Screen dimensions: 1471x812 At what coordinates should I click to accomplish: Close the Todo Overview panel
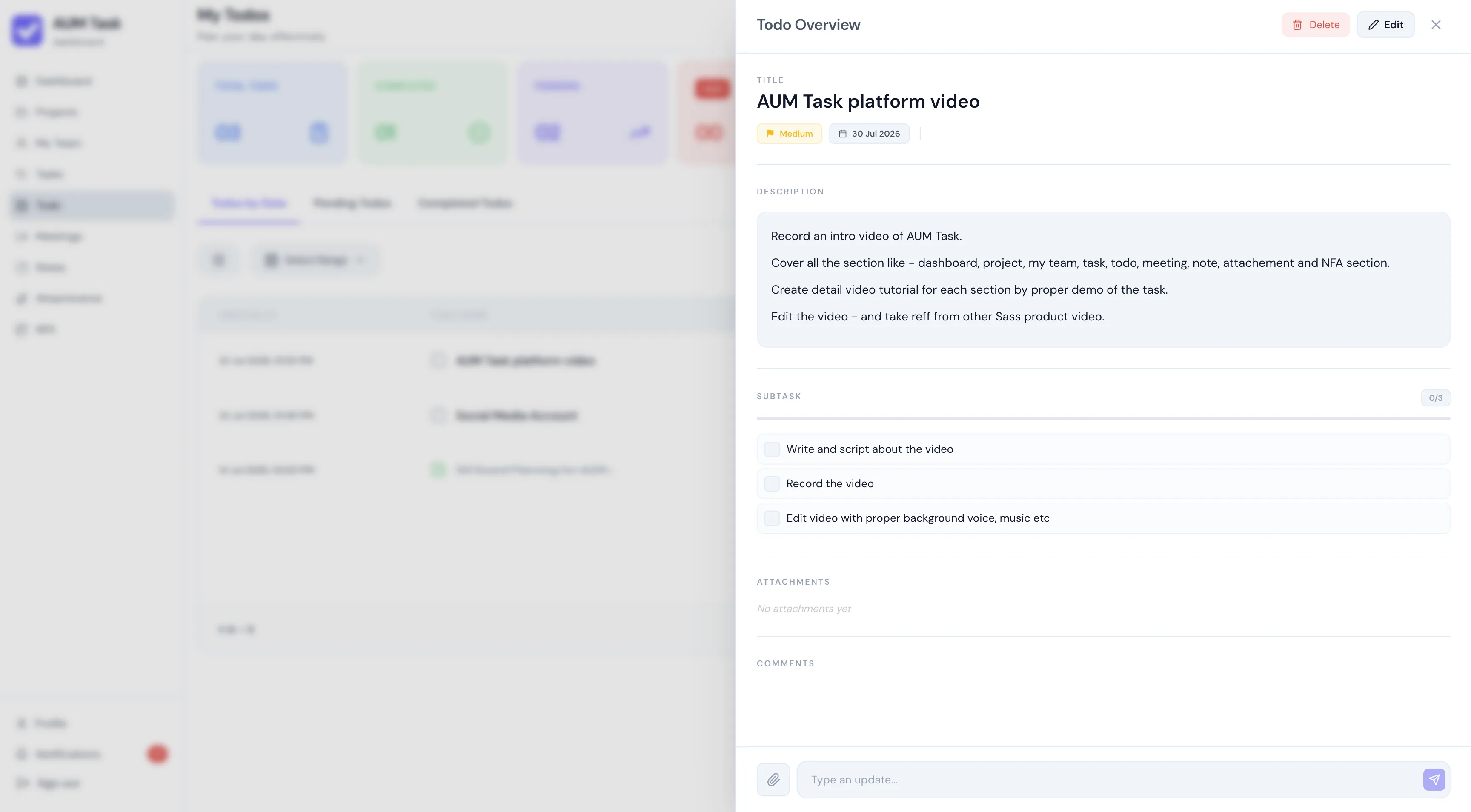pyautogui.click(x=1436, y=25)
